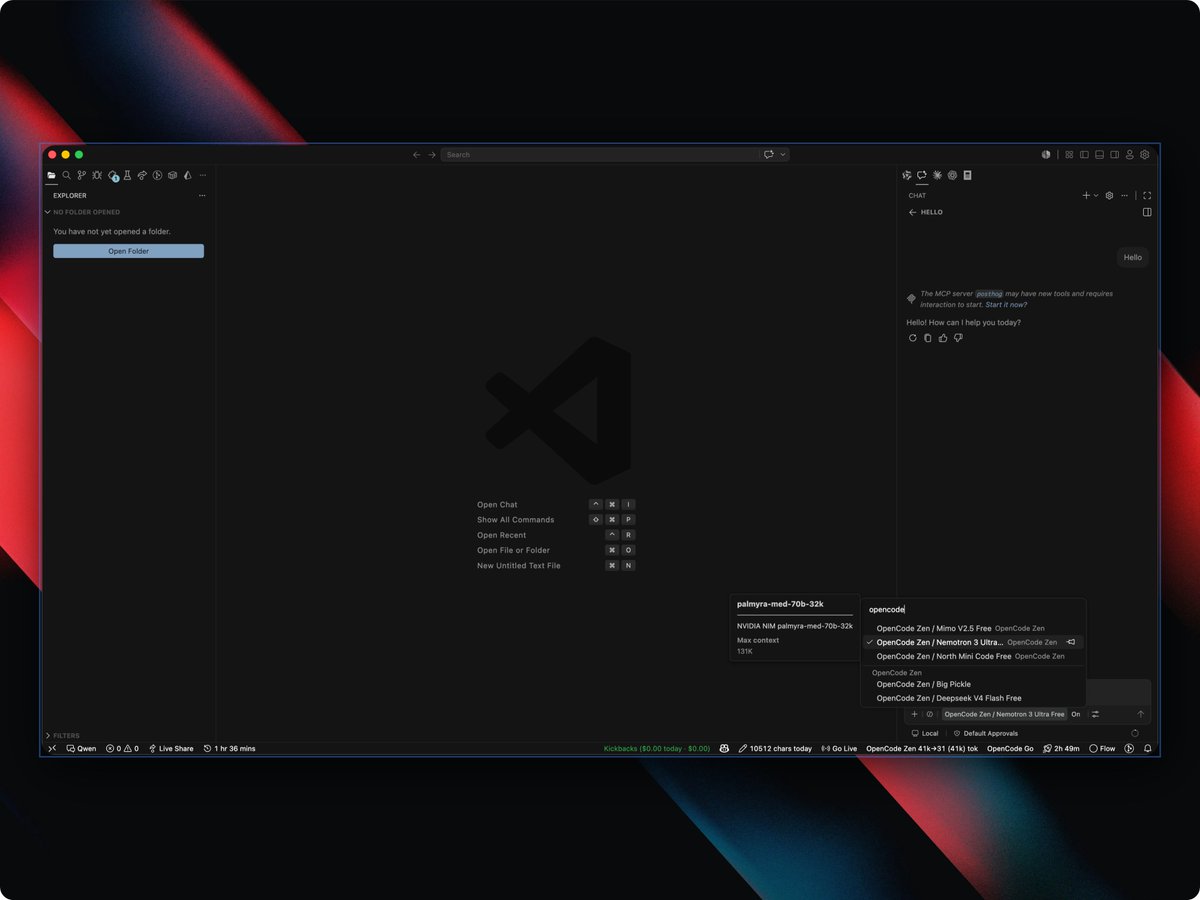Image resolution: width=1200 pixels, height=900 pixels.
Task: Click the remote window status bar icon
Action: point(52,748)
